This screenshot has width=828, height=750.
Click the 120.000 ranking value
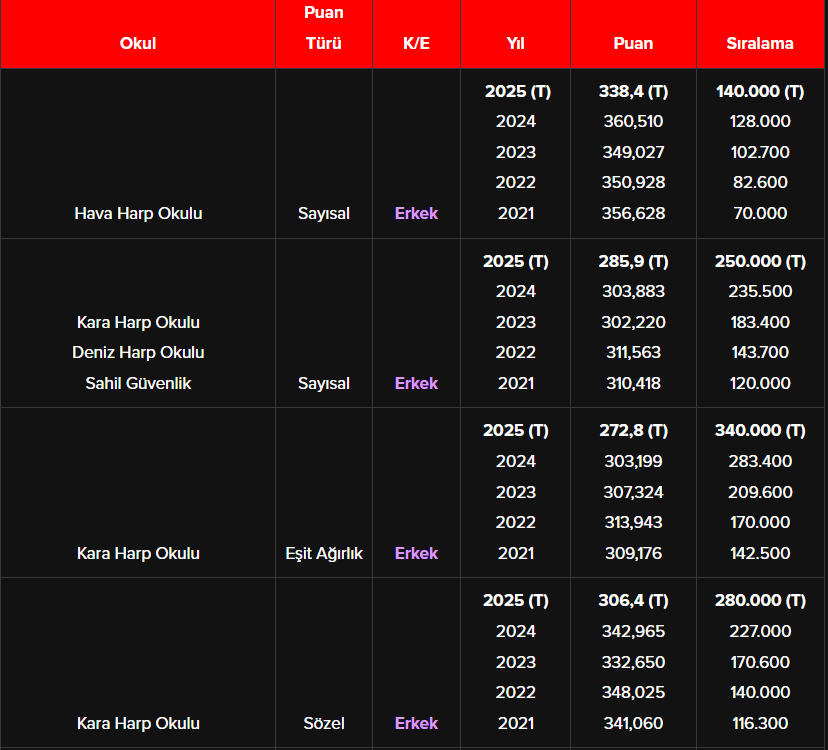click(760, 383)
